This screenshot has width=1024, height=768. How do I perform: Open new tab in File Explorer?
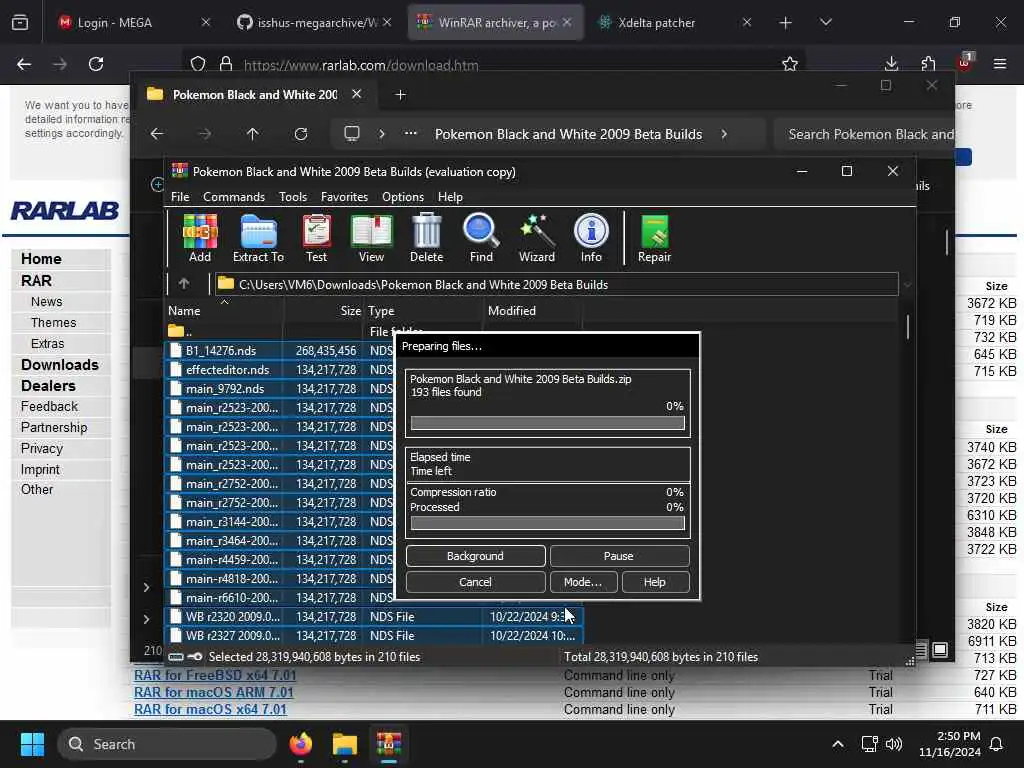[x=400, y=95]
